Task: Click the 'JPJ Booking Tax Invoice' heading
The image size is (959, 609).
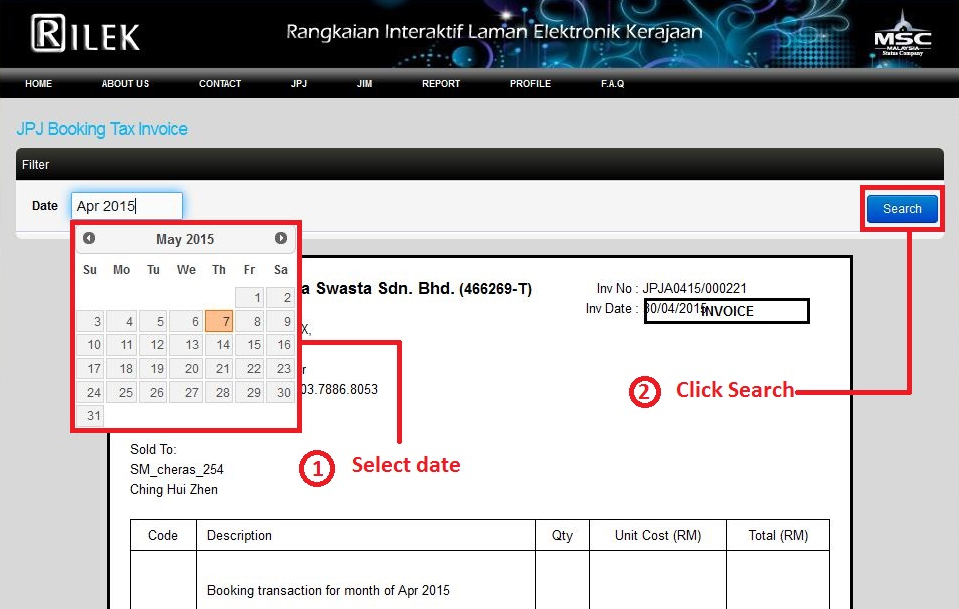Action: [102, 129]
